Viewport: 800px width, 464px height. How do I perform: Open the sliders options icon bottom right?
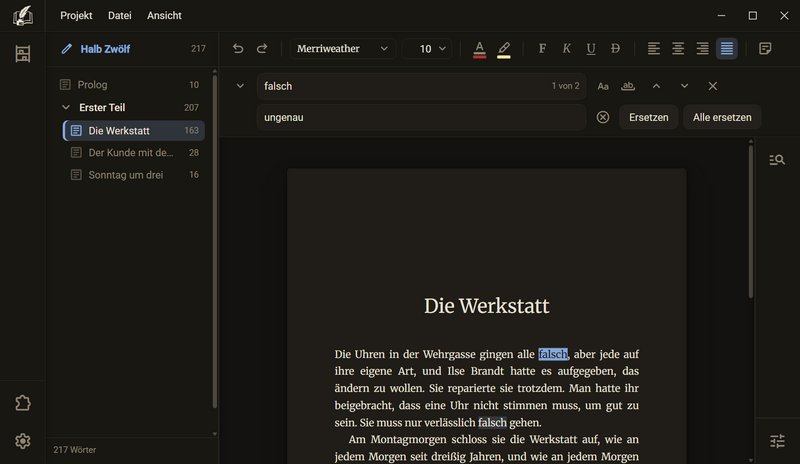(x=777, y=441)
